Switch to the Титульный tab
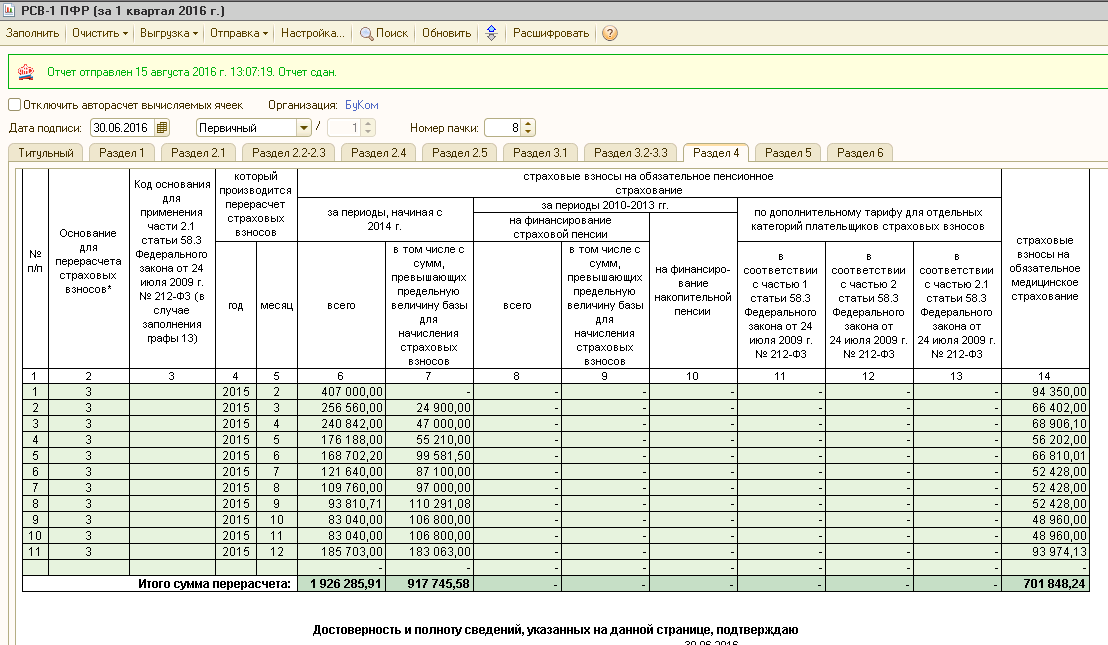1108x645 pixels. coord(46,153)
